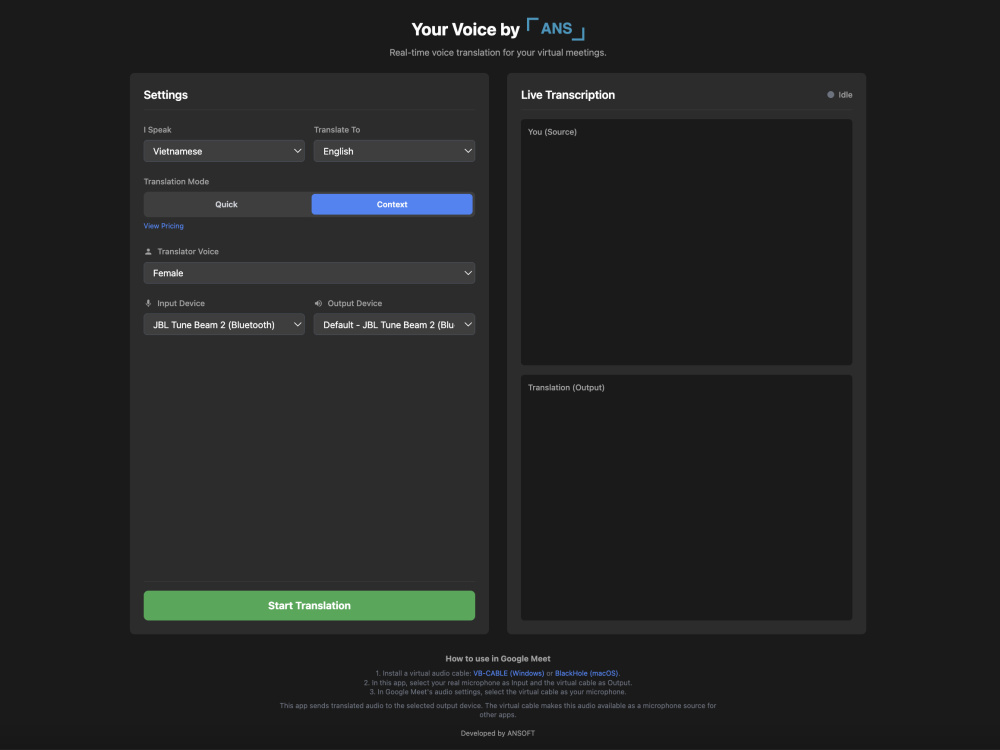Open the I Speak Vietnamese dropdown

(224, 151)
